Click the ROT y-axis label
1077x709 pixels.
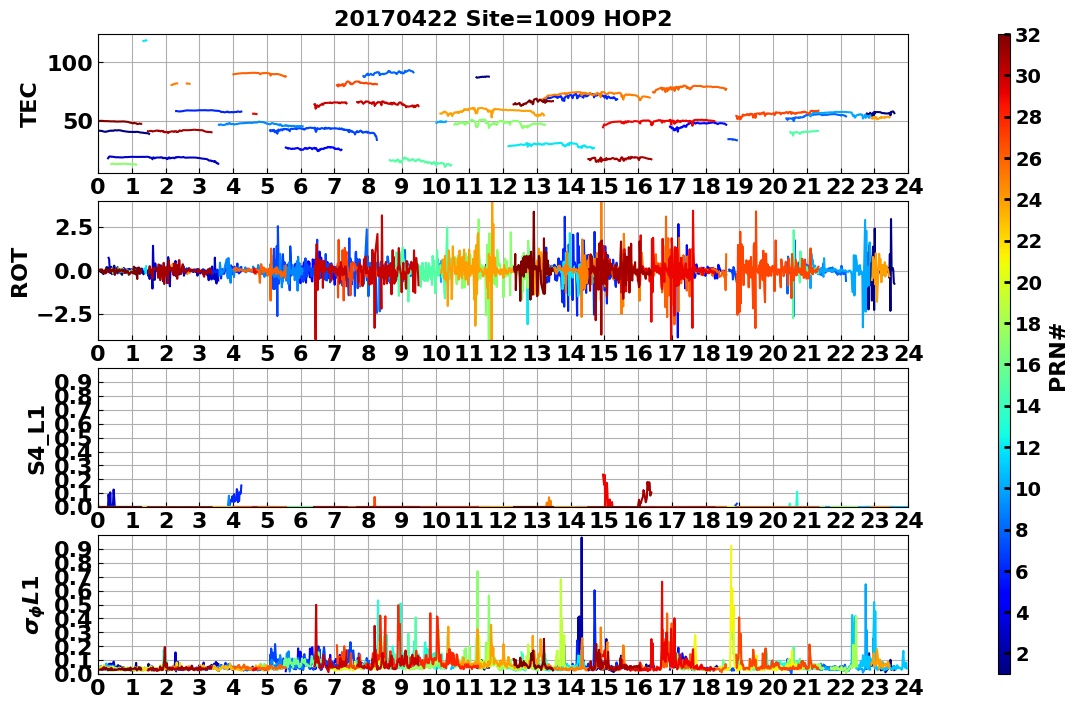point(21,273)
